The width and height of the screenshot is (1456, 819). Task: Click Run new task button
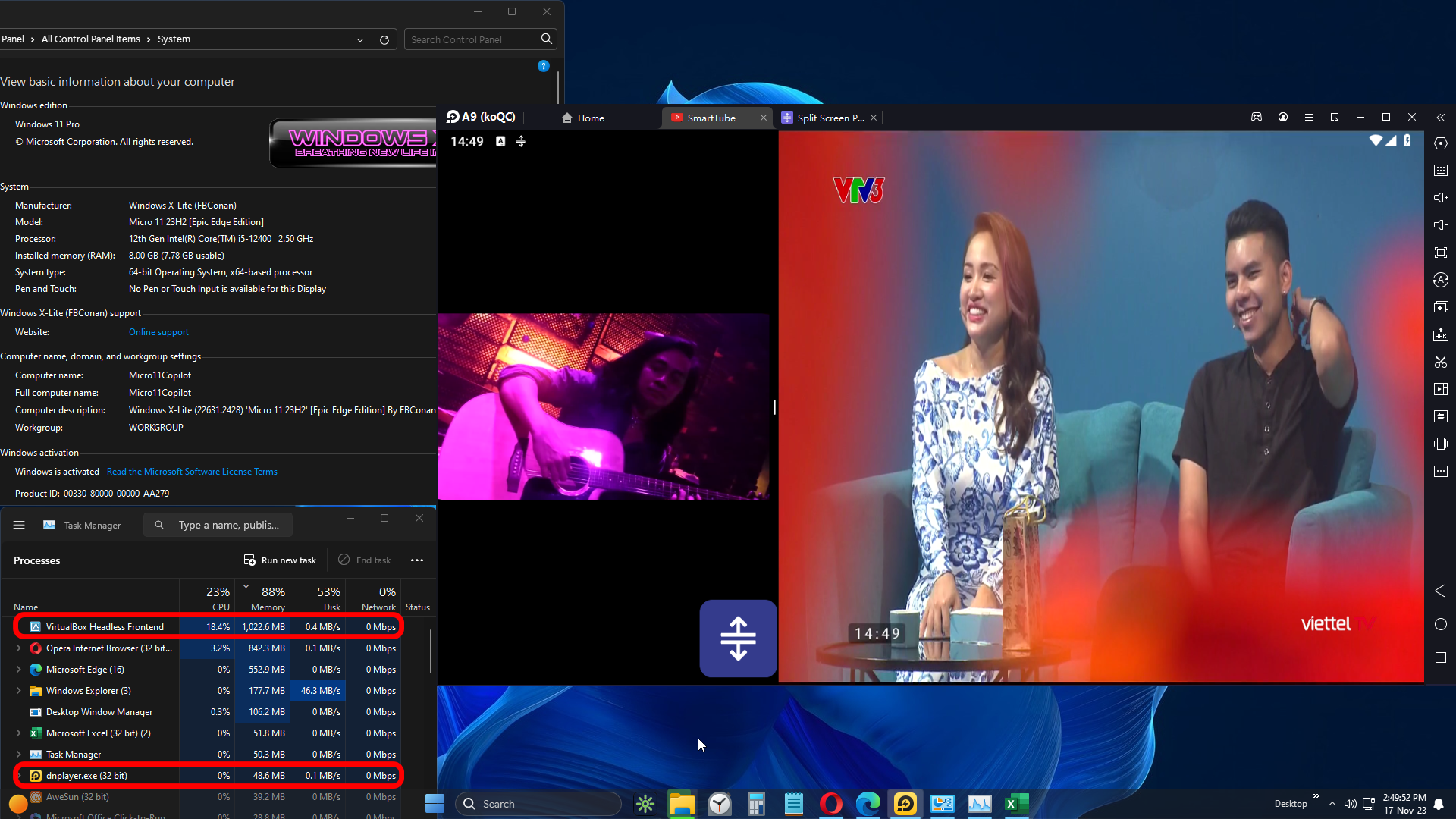click(280, 560)
